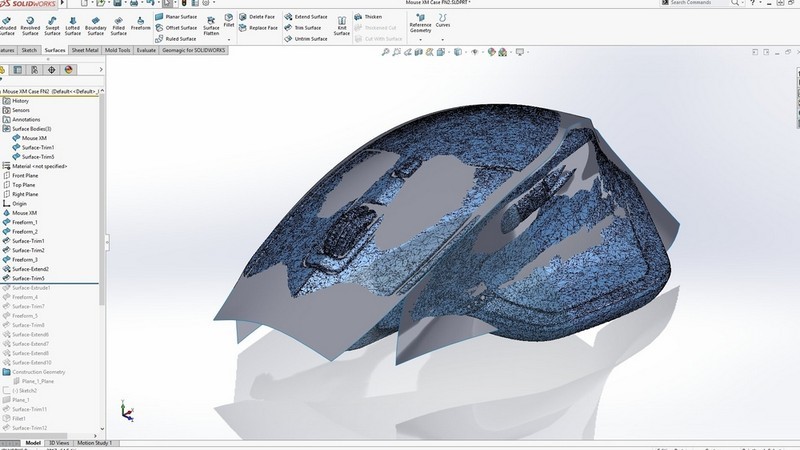Activate the Freeform surface tool
This screenshot has width=800, height=450.
pos(141,22)
